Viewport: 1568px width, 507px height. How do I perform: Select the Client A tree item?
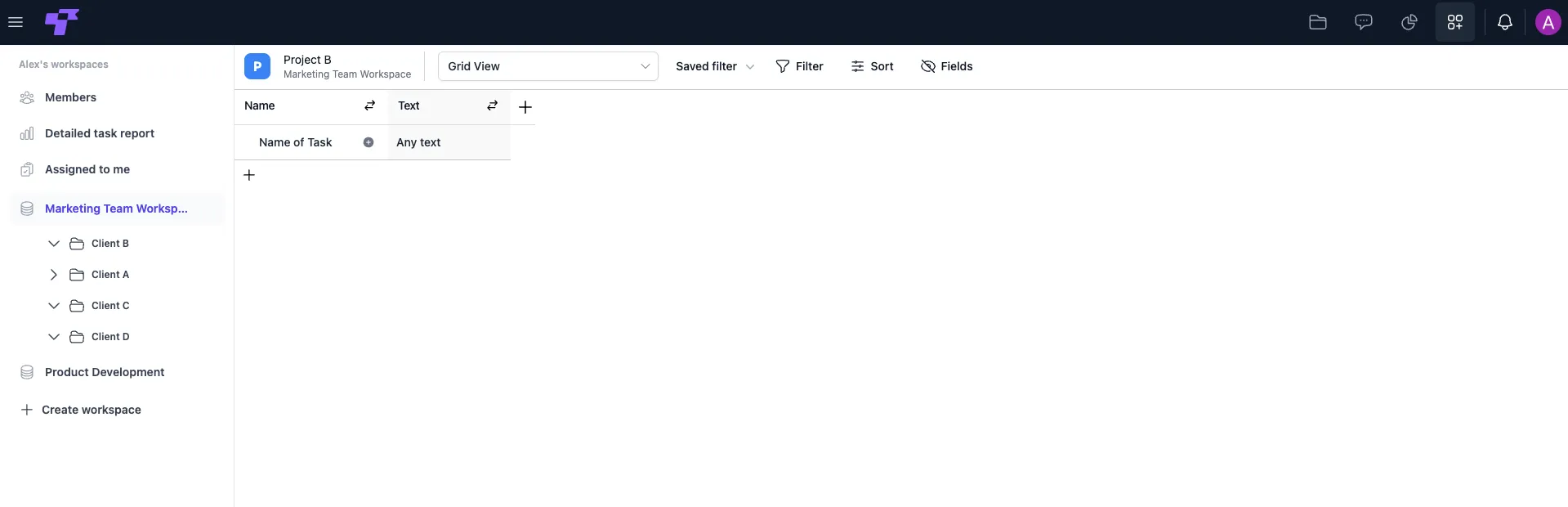(x=110, y=275)
